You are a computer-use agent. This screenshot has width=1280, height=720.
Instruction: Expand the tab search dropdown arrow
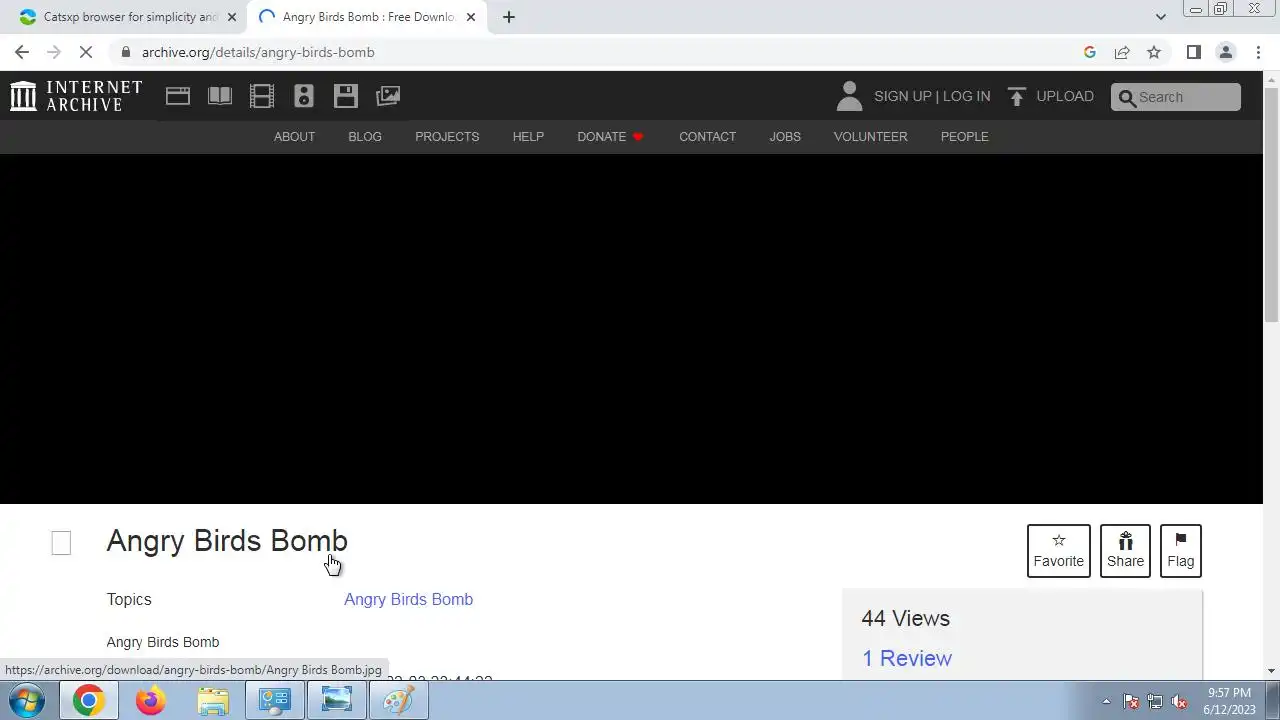click(x=1160, y=17)
